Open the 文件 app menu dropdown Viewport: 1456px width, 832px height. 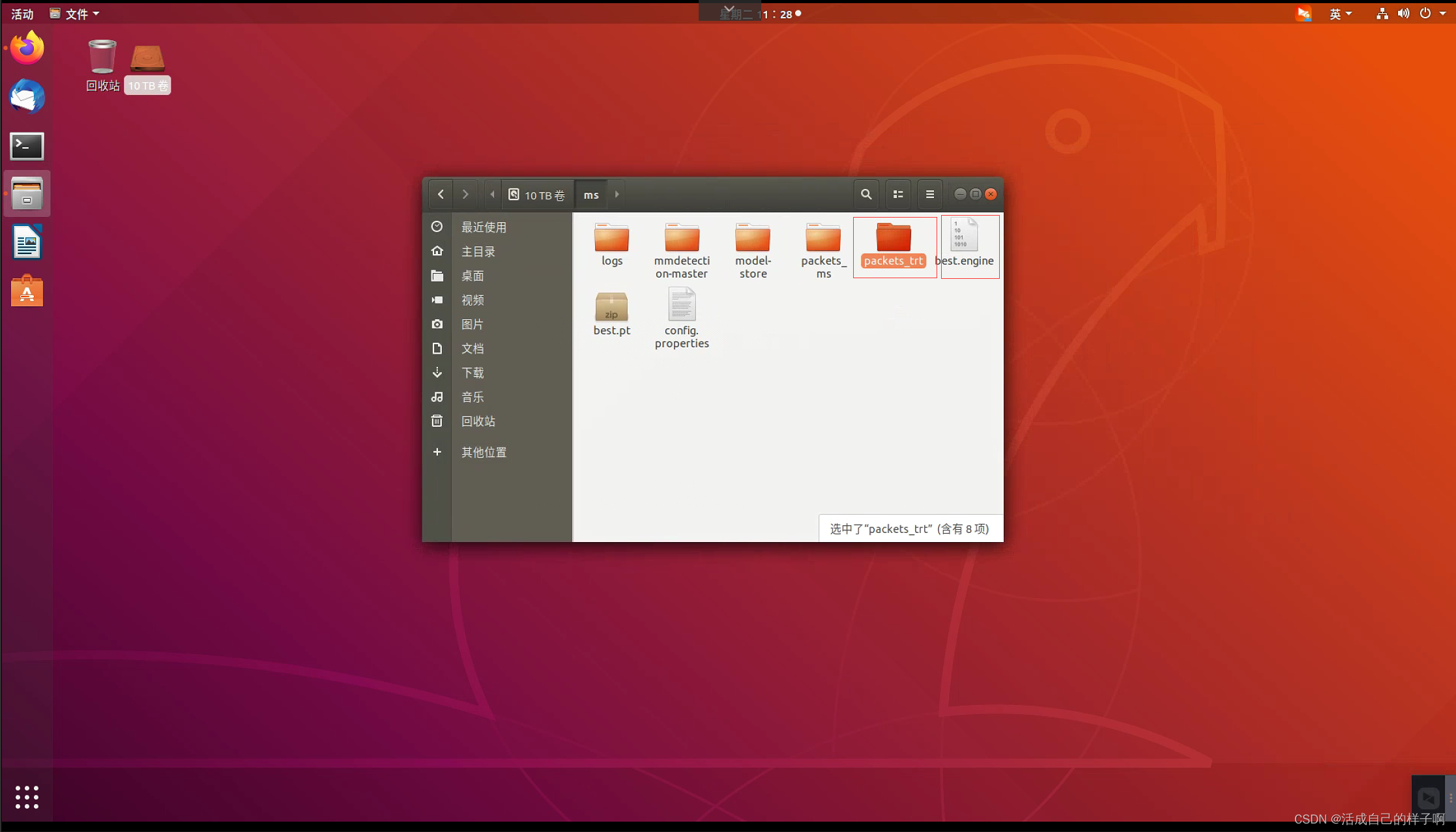click(x=75, y=14)
